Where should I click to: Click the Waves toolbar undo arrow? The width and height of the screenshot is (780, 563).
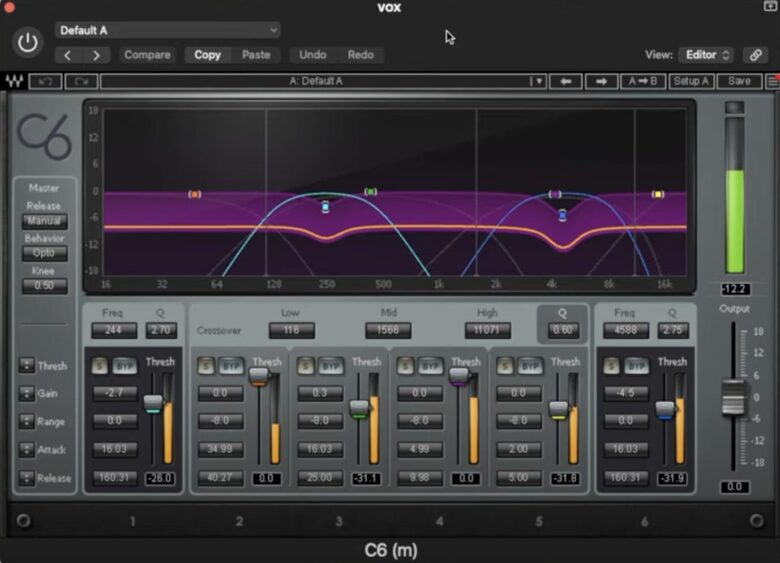click(x=46, y=81)
